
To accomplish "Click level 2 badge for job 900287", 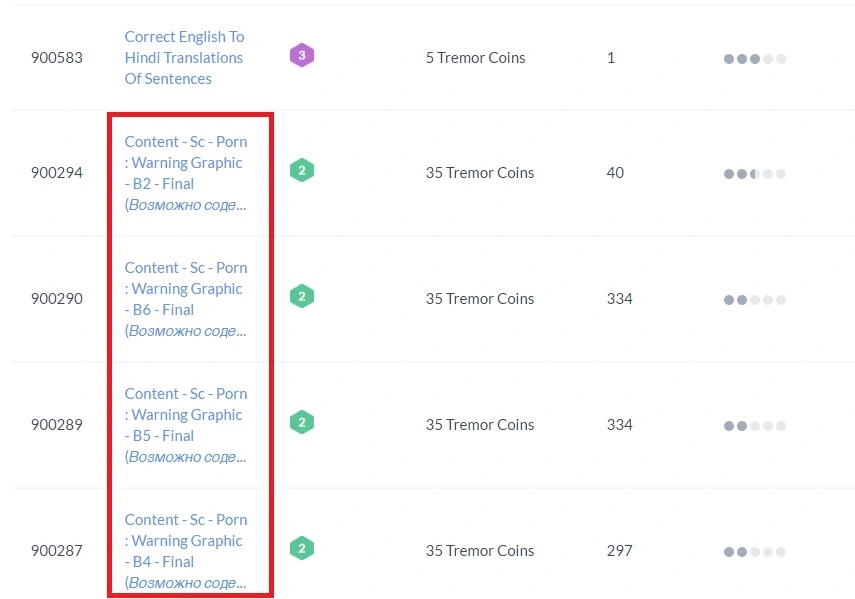I will pyautogui.click(x=302, y=548).
